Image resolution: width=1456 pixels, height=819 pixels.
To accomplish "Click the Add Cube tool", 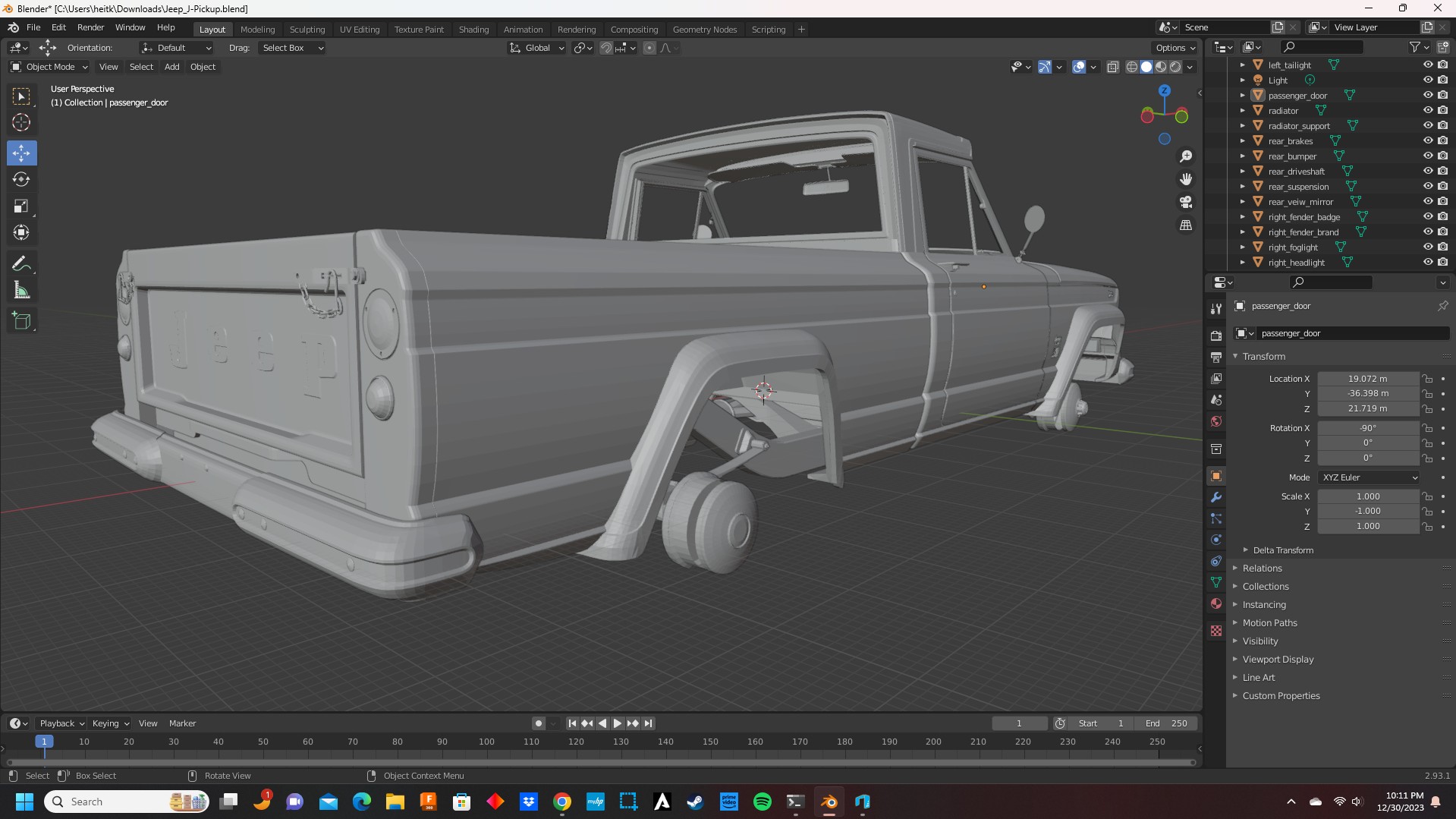I will 21,321.
